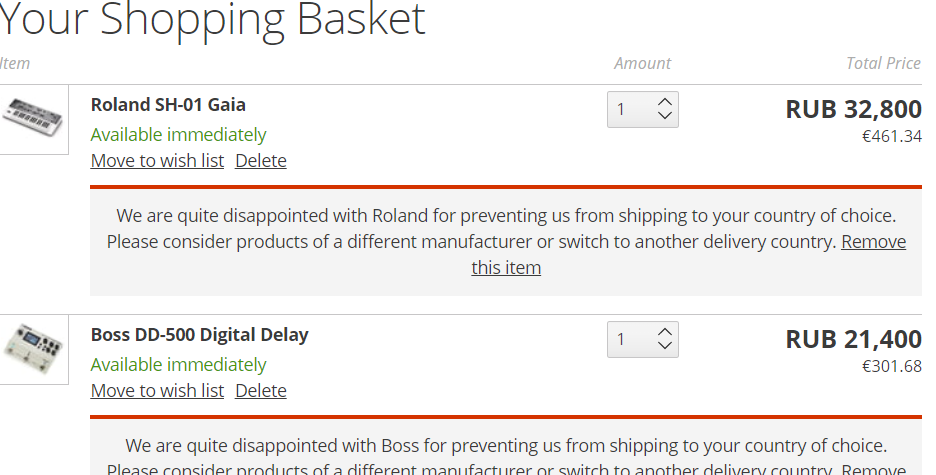Click the Roland SH-01 Gaia amount field
This screenshot has height=475, width=936.
click(x=642, y=109)
